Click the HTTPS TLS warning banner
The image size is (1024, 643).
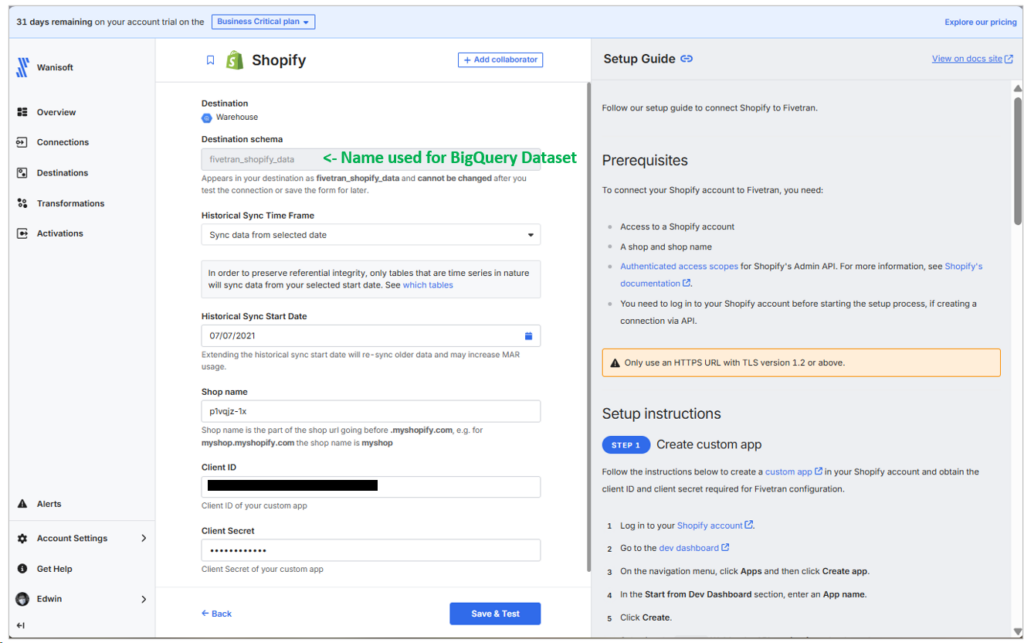tap(801, 363)
